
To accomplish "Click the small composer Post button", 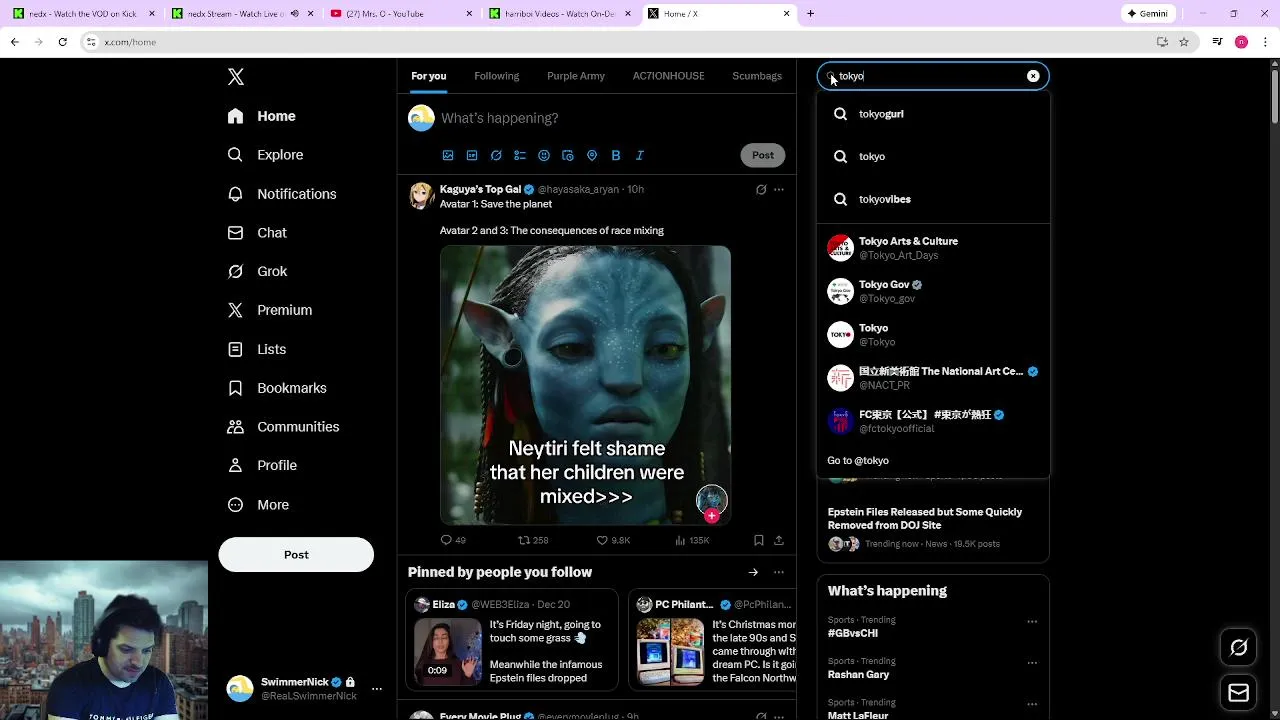I will (x=763, y=155).
